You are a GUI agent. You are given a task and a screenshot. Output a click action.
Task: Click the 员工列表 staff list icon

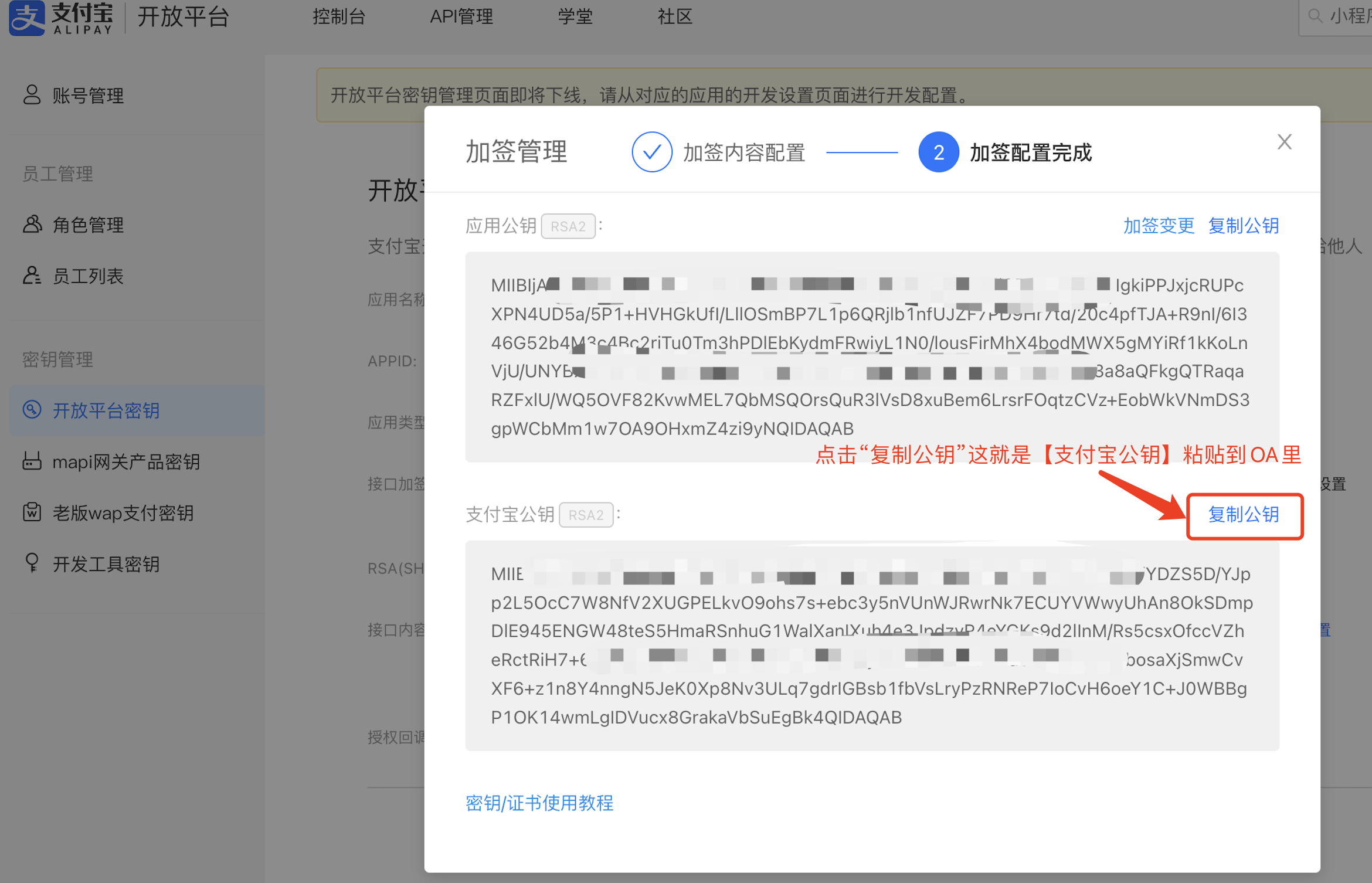32,275
